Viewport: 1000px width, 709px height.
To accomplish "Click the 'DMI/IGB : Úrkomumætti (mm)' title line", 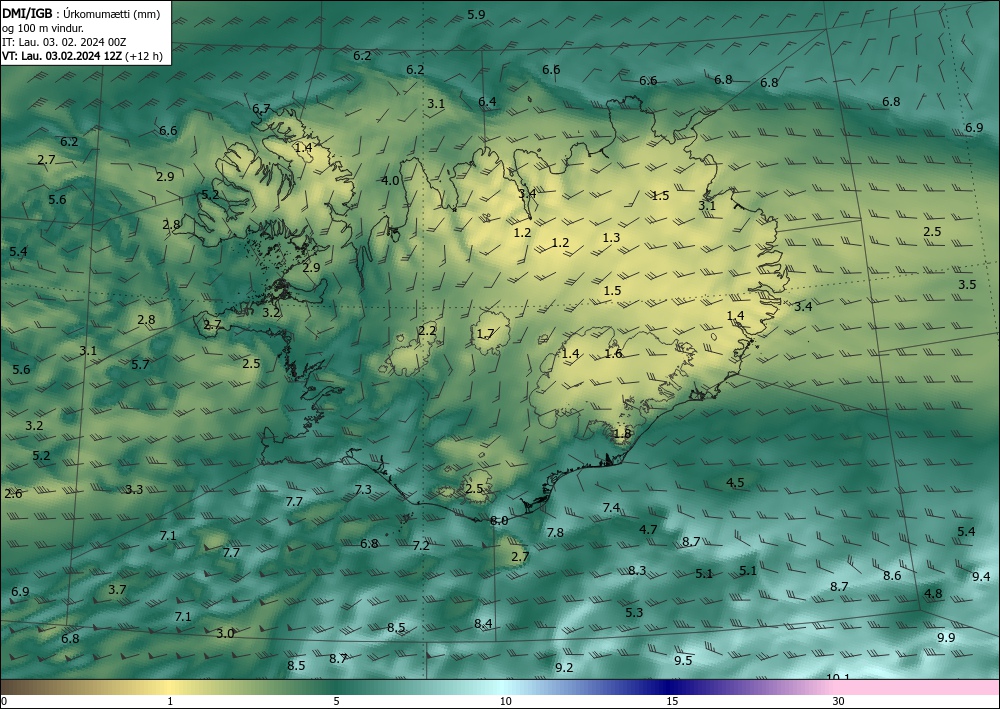I will coord(81,13).
